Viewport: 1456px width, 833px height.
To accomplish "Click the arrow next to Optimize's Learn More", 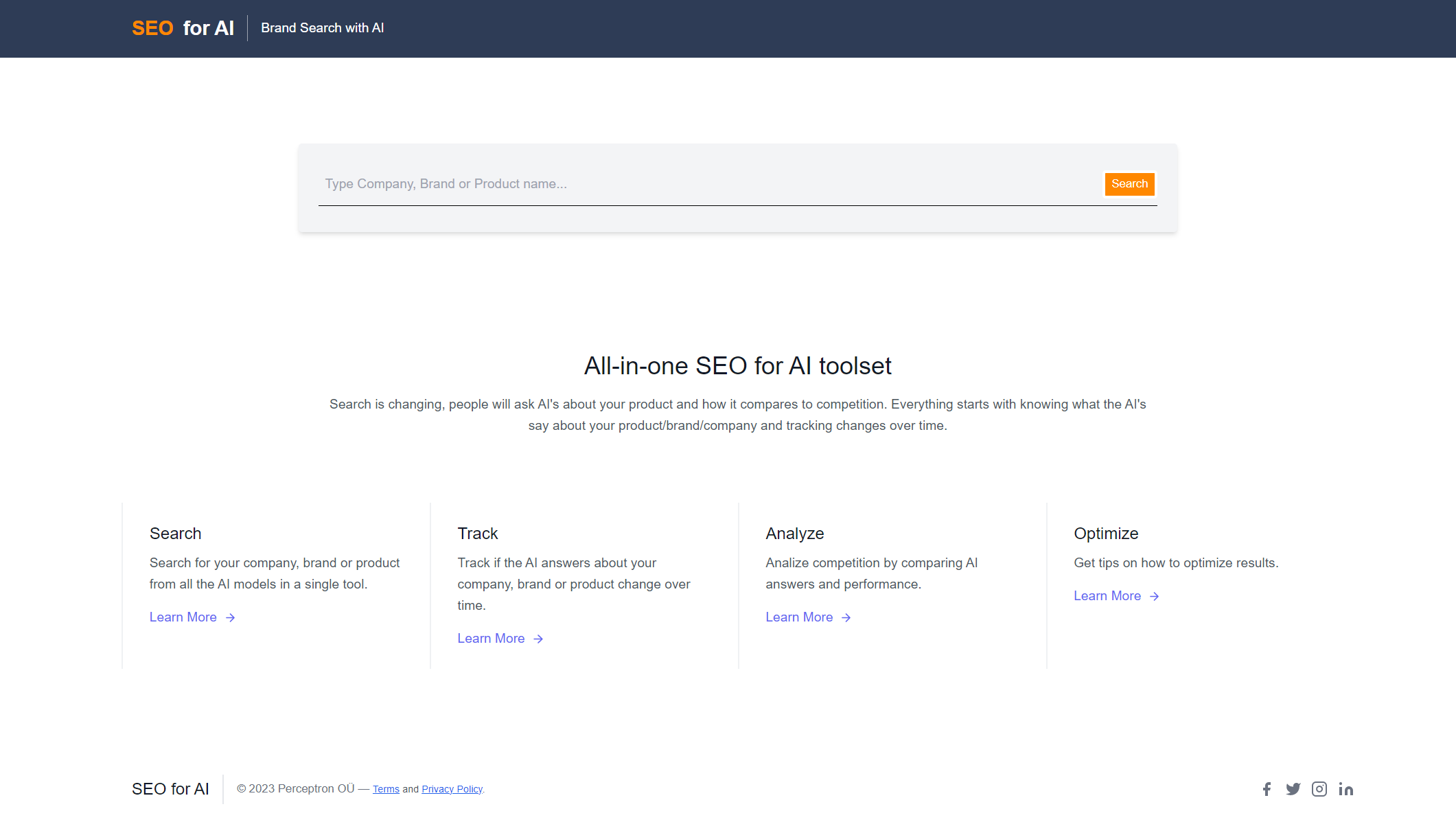I will (1155, 596).
